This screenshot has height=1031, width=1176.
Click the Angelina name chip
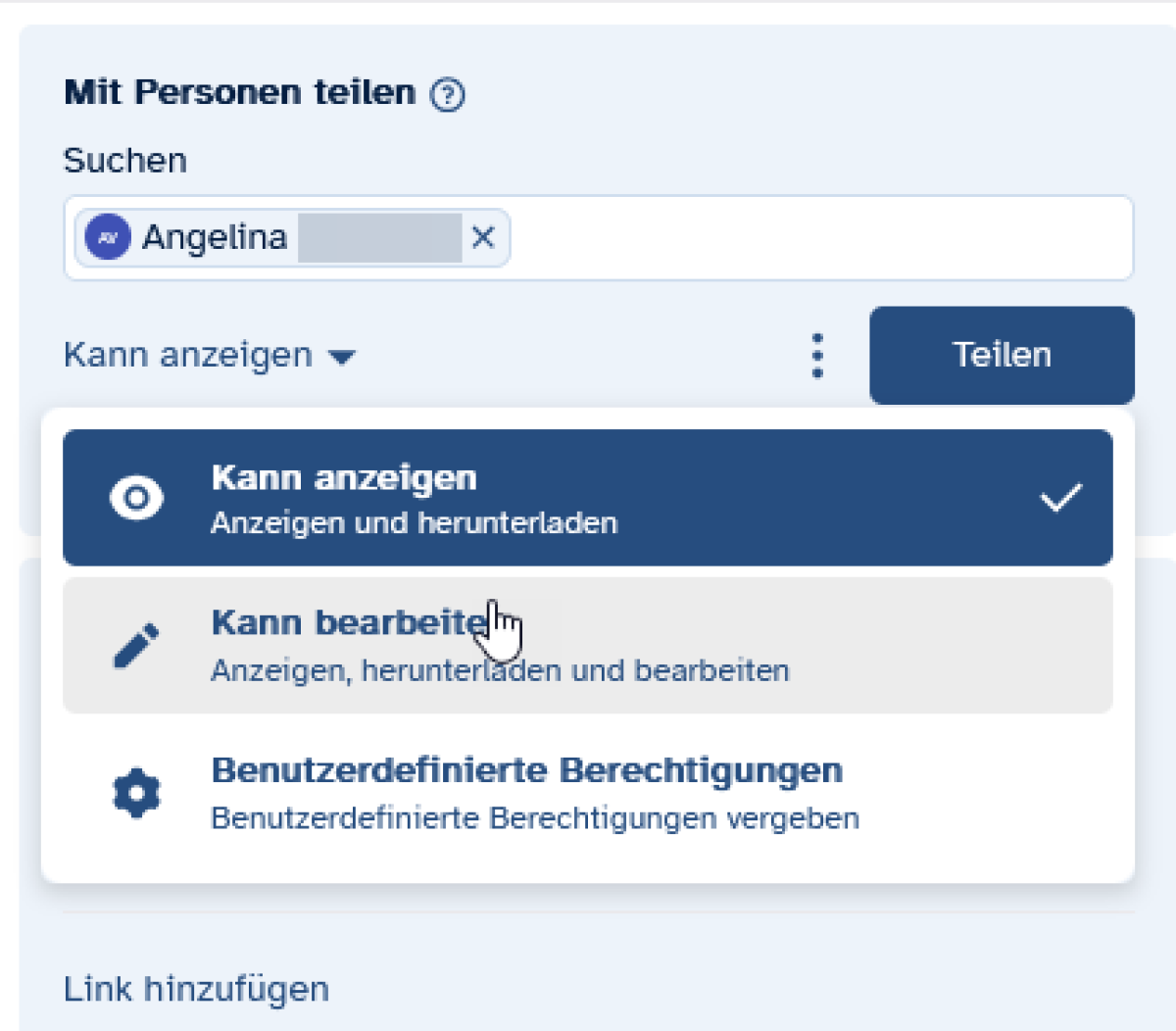coord(215,237)
